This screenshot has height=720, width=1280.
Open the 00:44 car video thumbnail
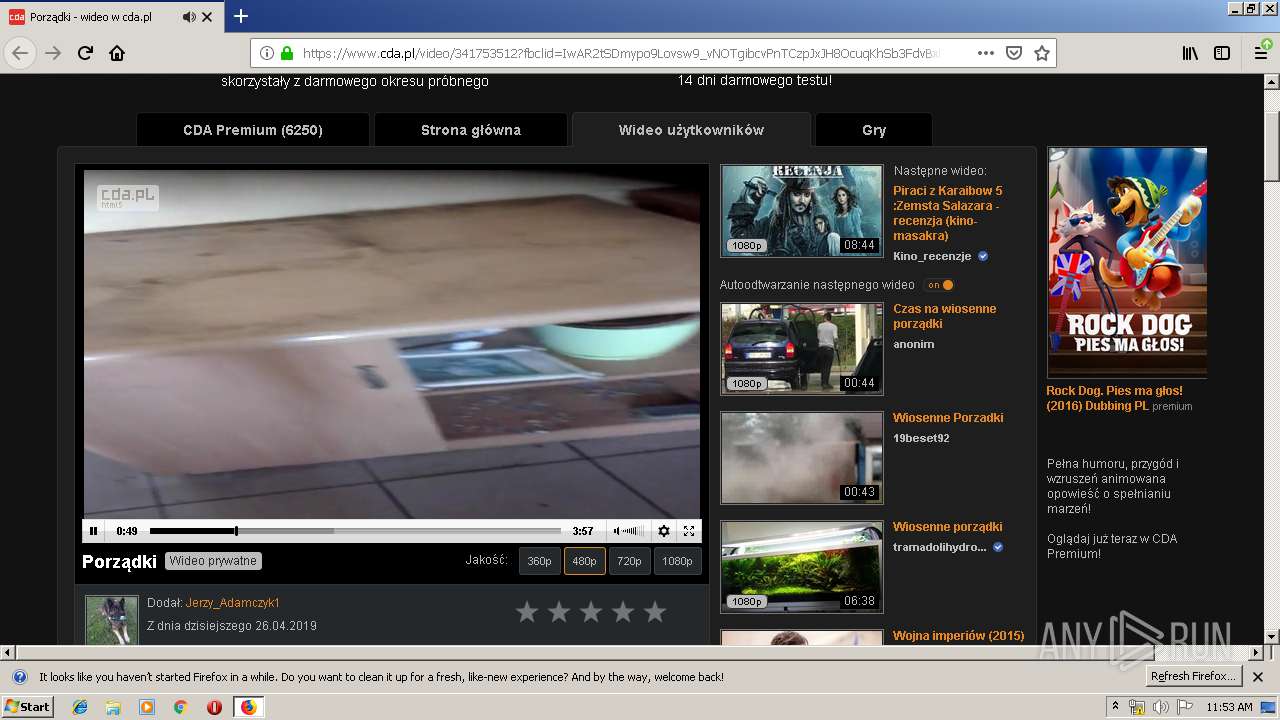[802, 348]
